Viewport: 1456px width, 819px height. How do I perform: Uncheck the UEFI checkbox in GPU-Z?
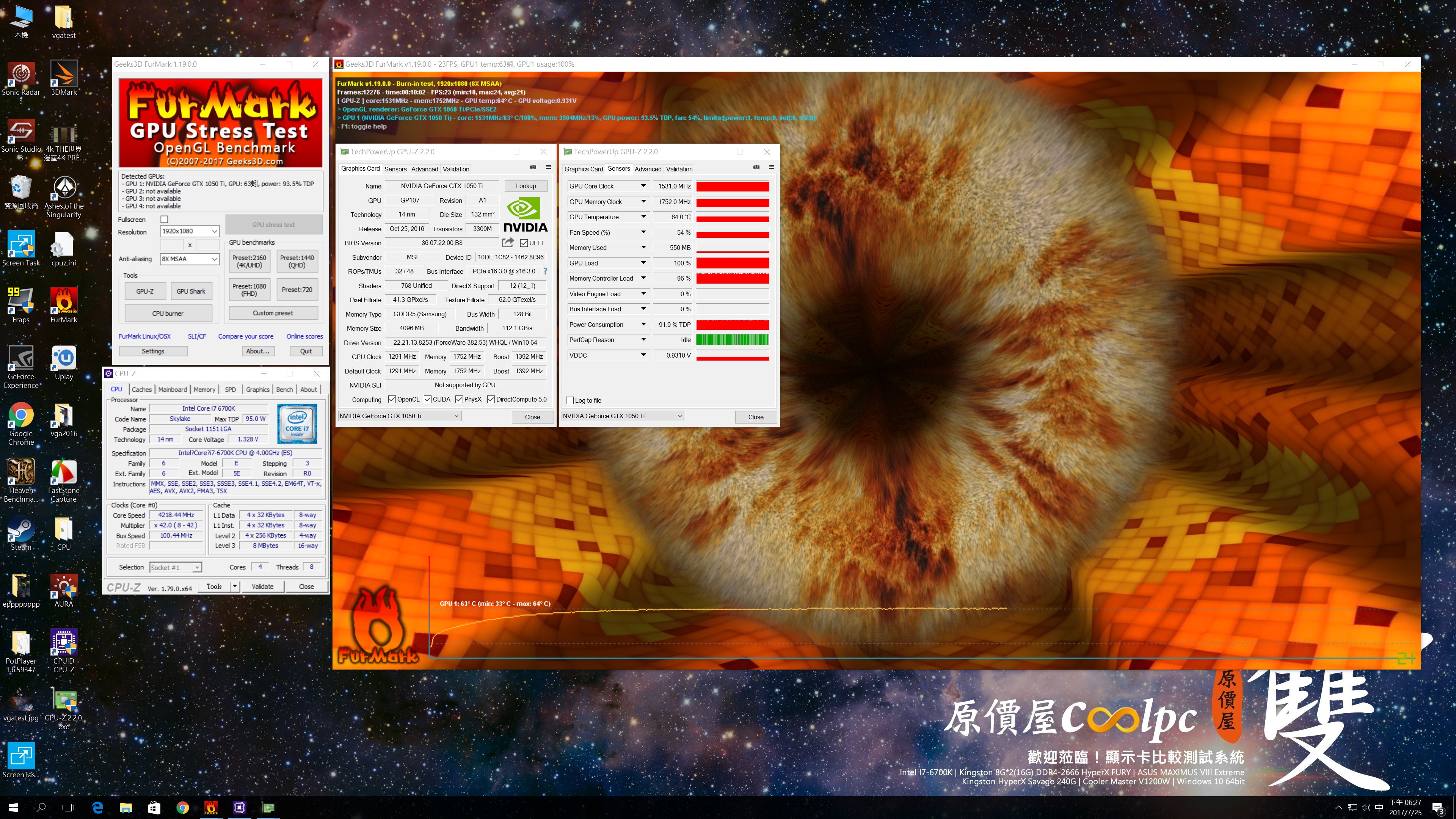click(524, 243)
